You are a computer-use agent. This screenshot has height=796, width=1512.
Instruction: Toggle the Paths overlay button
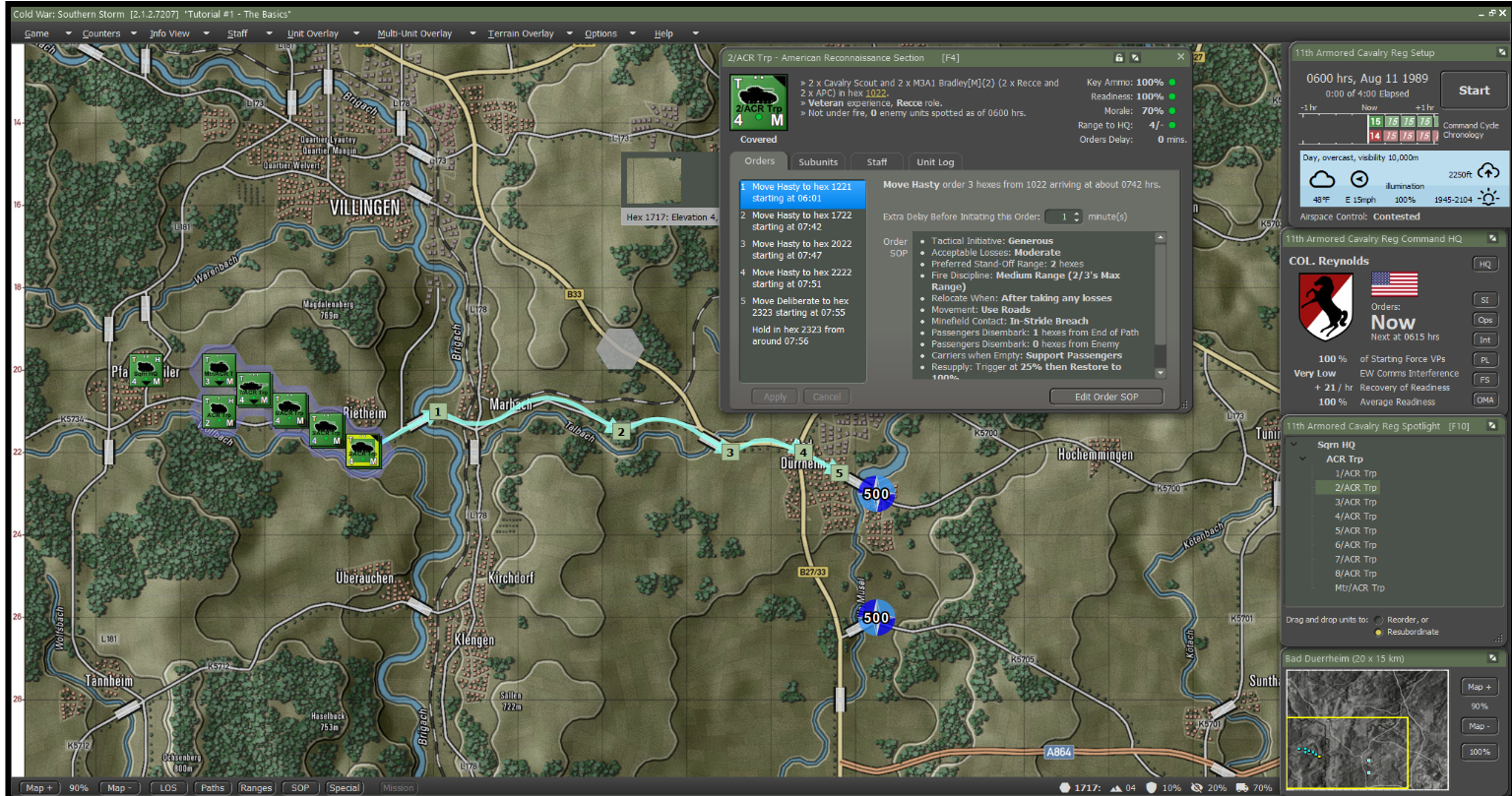(212, 787)
